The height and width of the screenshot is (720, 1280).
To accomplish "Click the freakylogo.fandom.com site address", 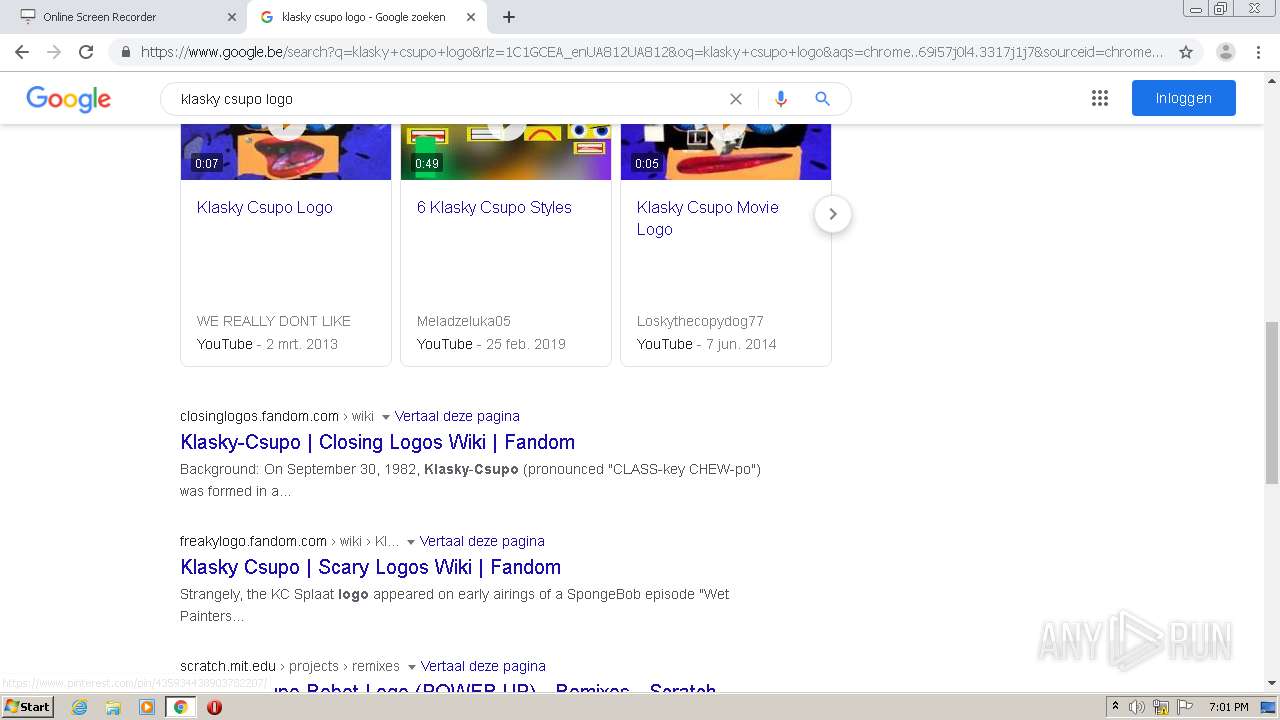I will pos(253,541).
